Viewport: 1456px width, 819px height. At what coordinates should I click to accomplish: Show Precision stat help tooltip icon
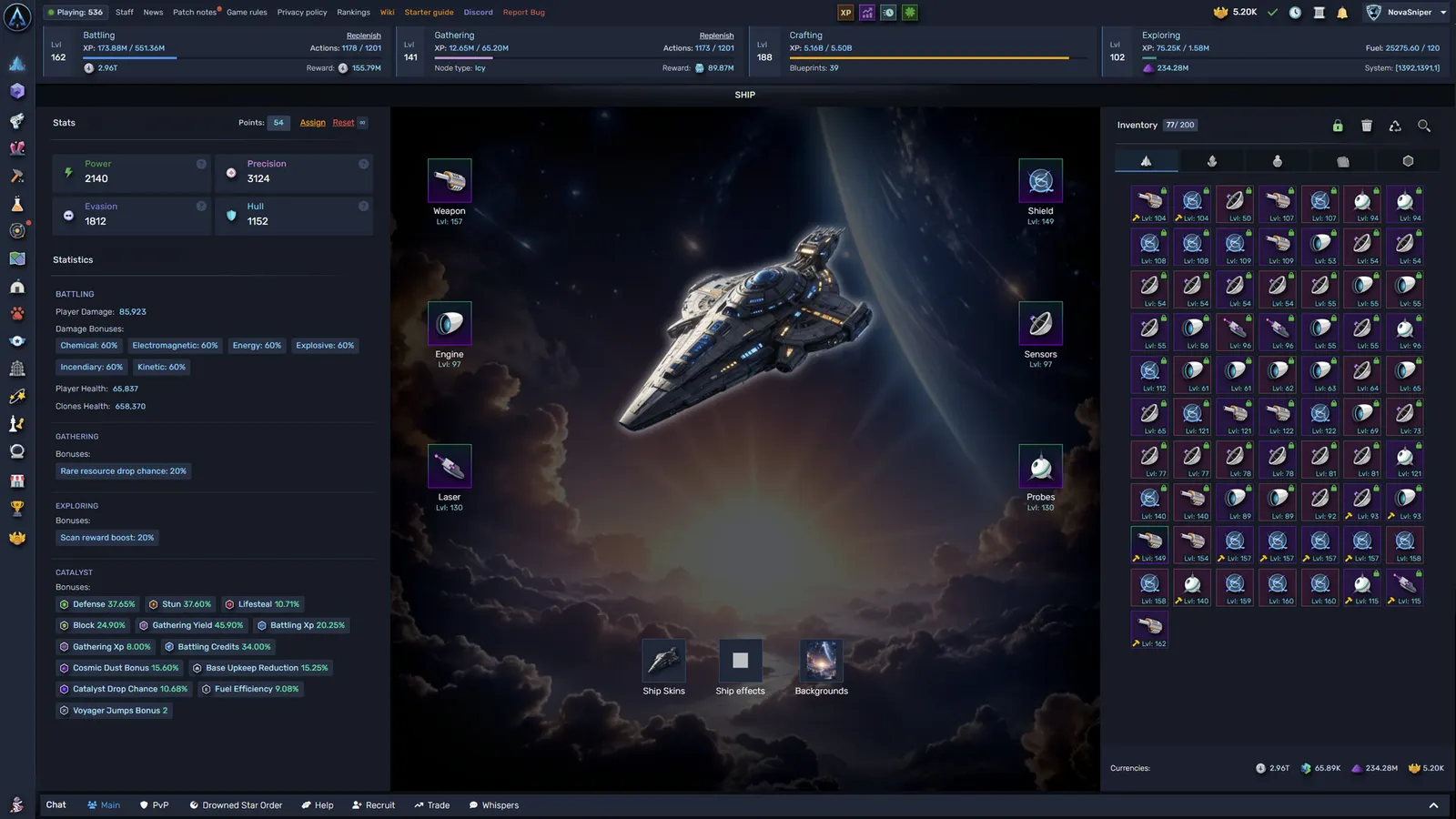tap(363, 164)
